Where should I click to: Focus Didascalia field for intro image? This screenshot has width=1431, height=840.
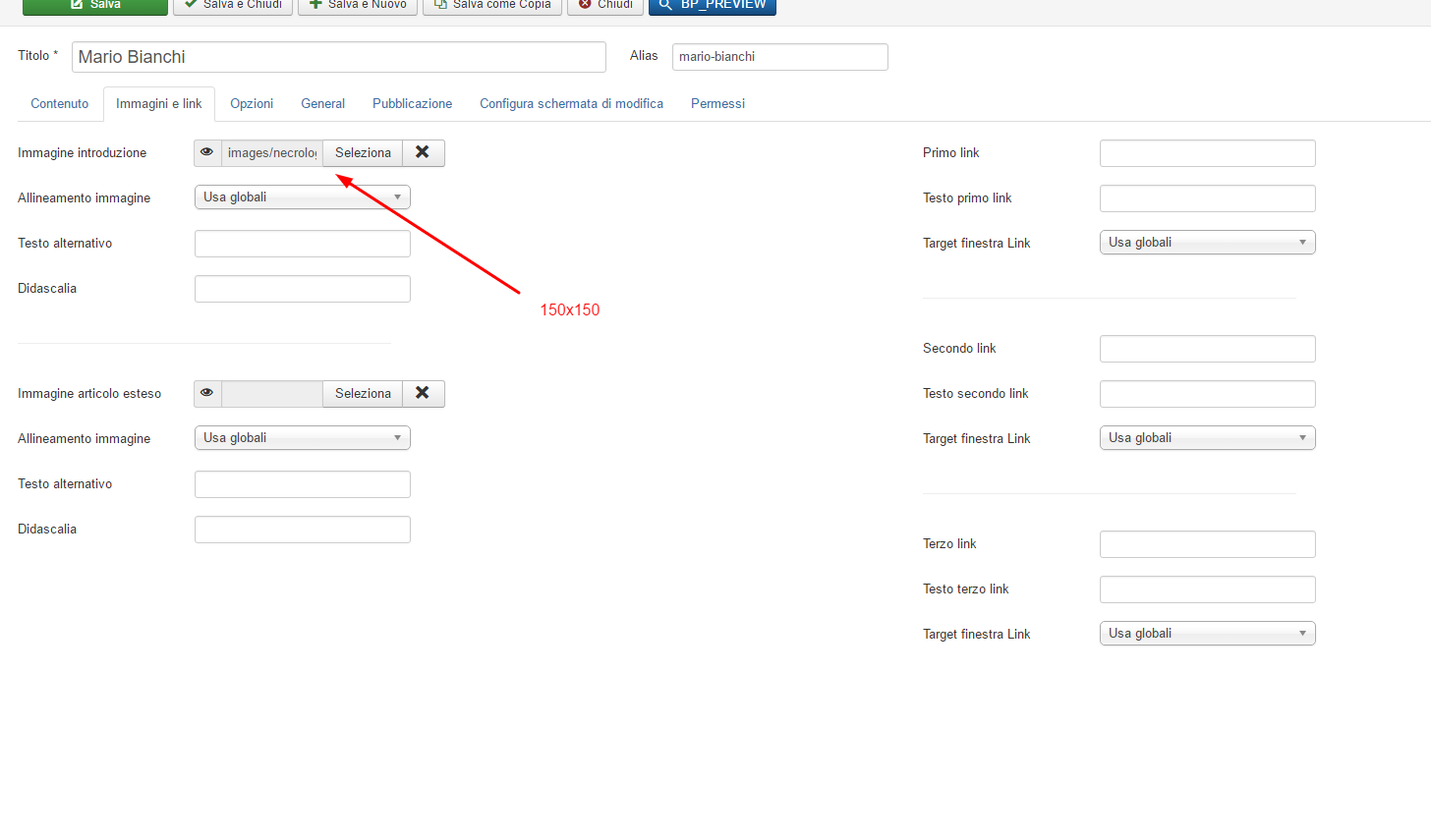[x=303, y=289]
